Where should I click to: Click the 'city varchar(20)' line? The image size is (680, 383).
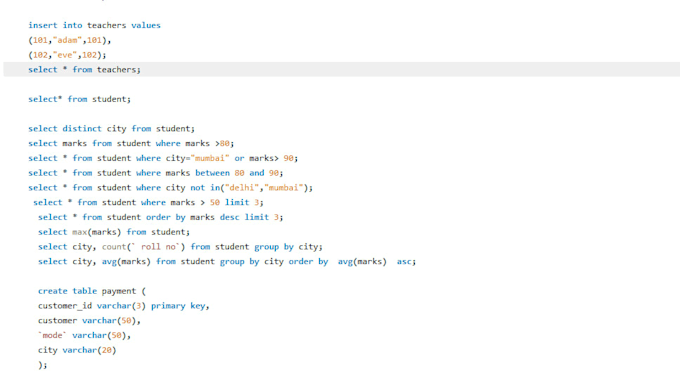coord(77,350)
